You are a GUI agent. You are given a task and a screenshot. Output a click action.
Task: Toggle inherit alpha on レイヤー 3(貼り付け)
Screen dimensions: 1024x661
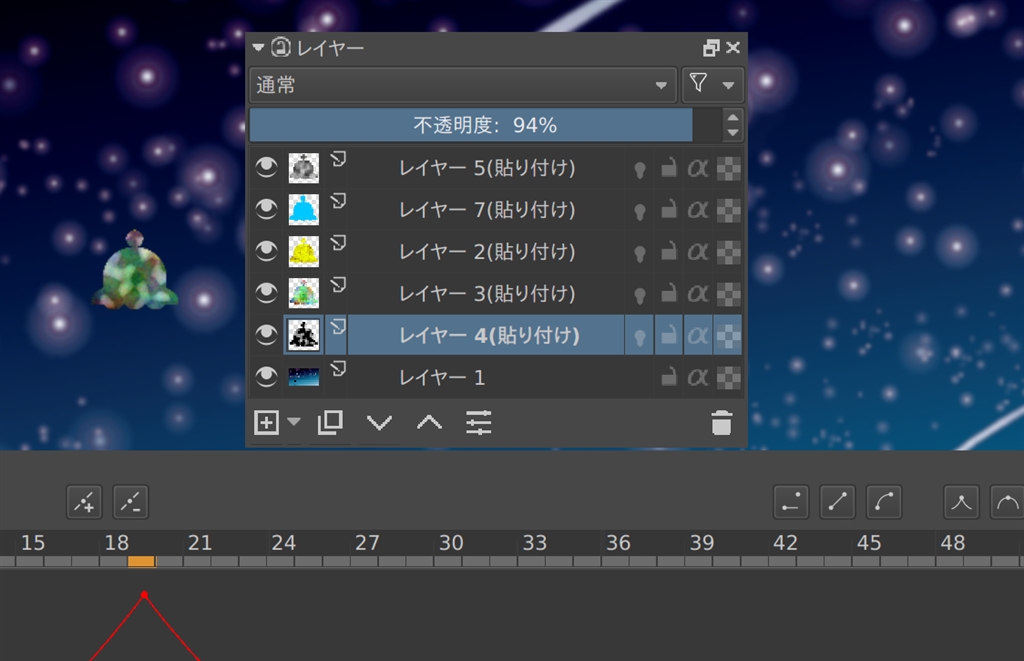(x=697, y=294)
